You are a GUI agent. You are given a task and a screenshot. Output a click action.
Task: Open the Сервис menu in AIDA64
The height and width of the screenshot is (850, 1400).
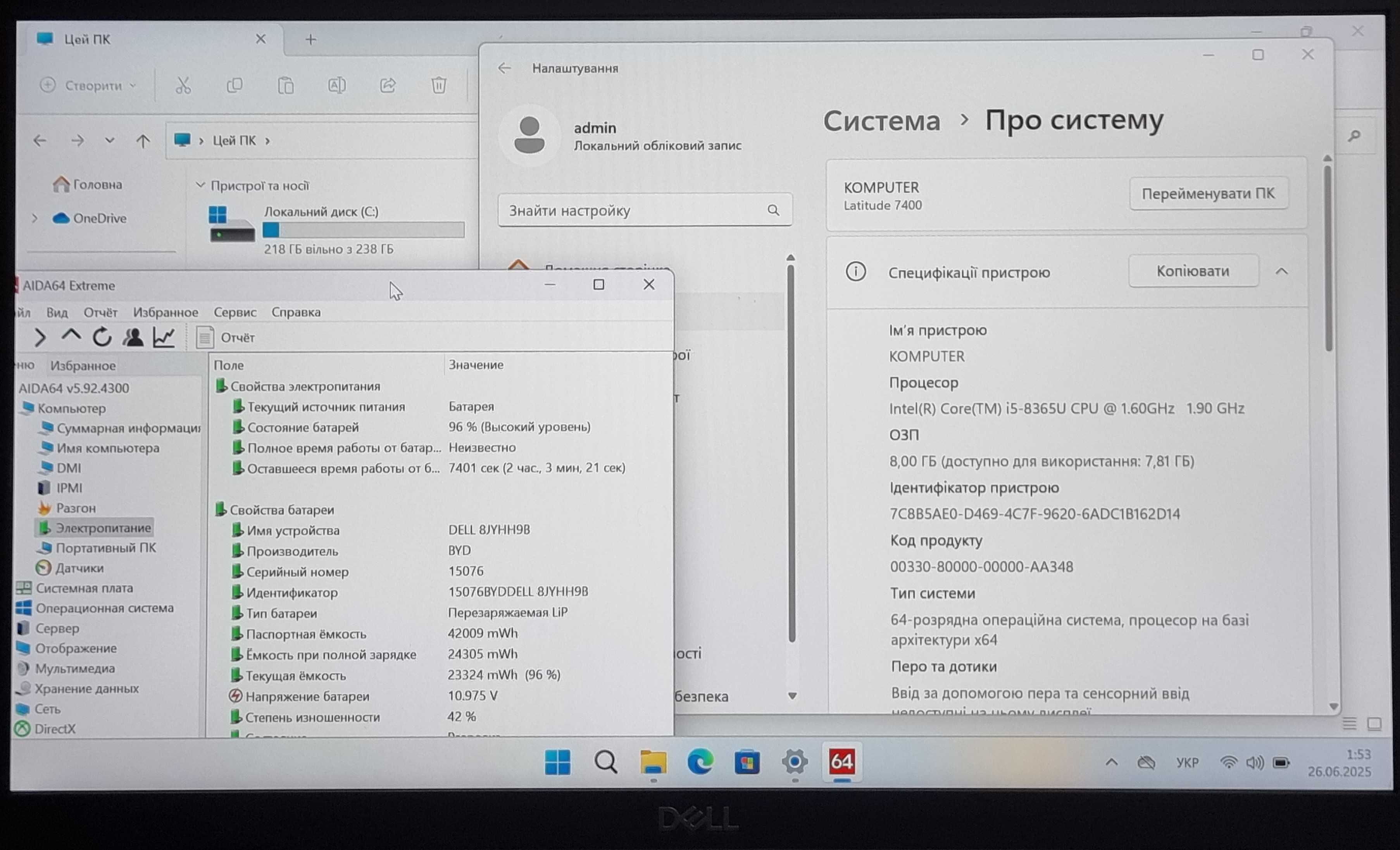pos(234,312)
